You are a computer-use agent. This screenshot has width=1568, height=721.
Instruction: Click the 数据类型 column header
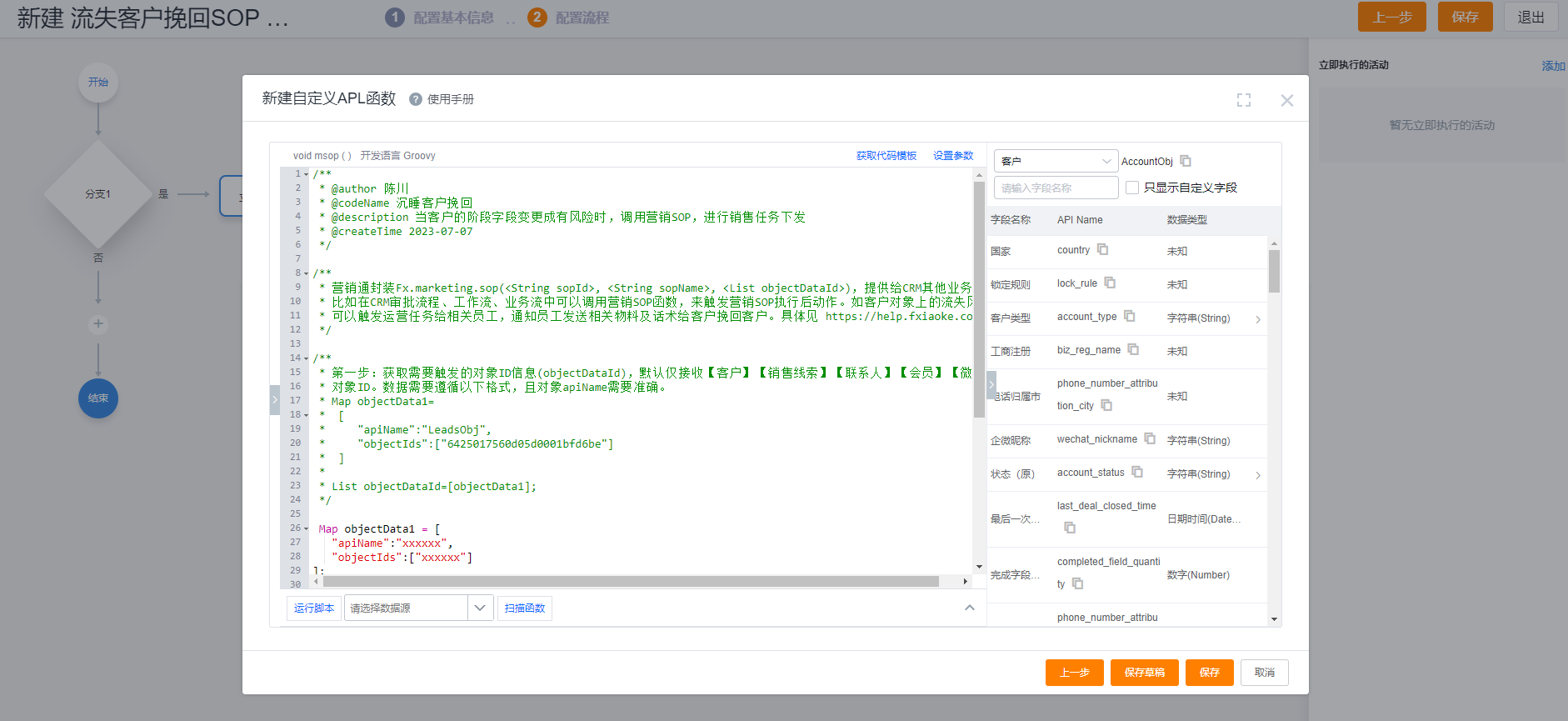(x=1187, y=220)
